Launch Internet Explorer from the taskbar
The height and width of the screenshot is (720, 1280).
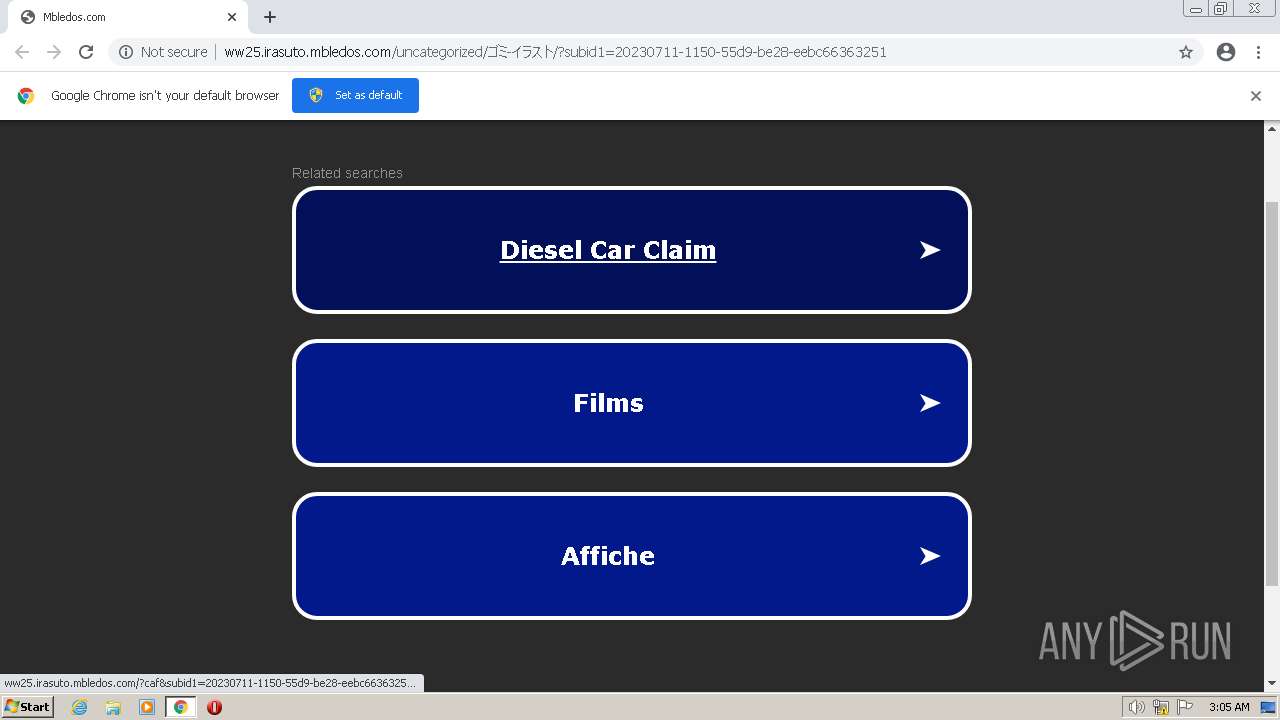pyautogui.click(x=80, y=707)
